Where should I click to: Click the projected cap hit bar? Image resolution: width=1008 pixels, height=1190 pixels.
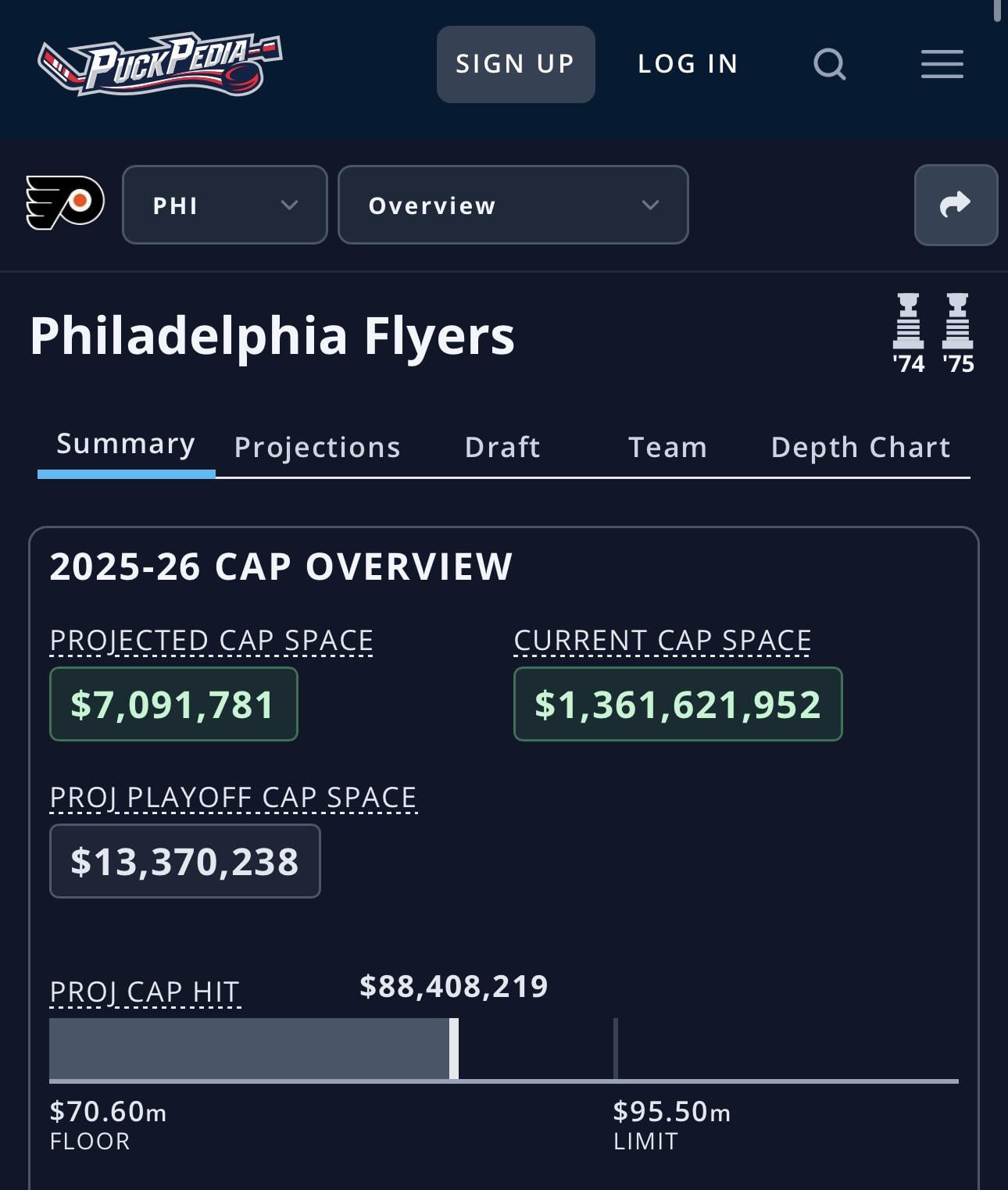pyautogui.click(x=250, y=1049)
